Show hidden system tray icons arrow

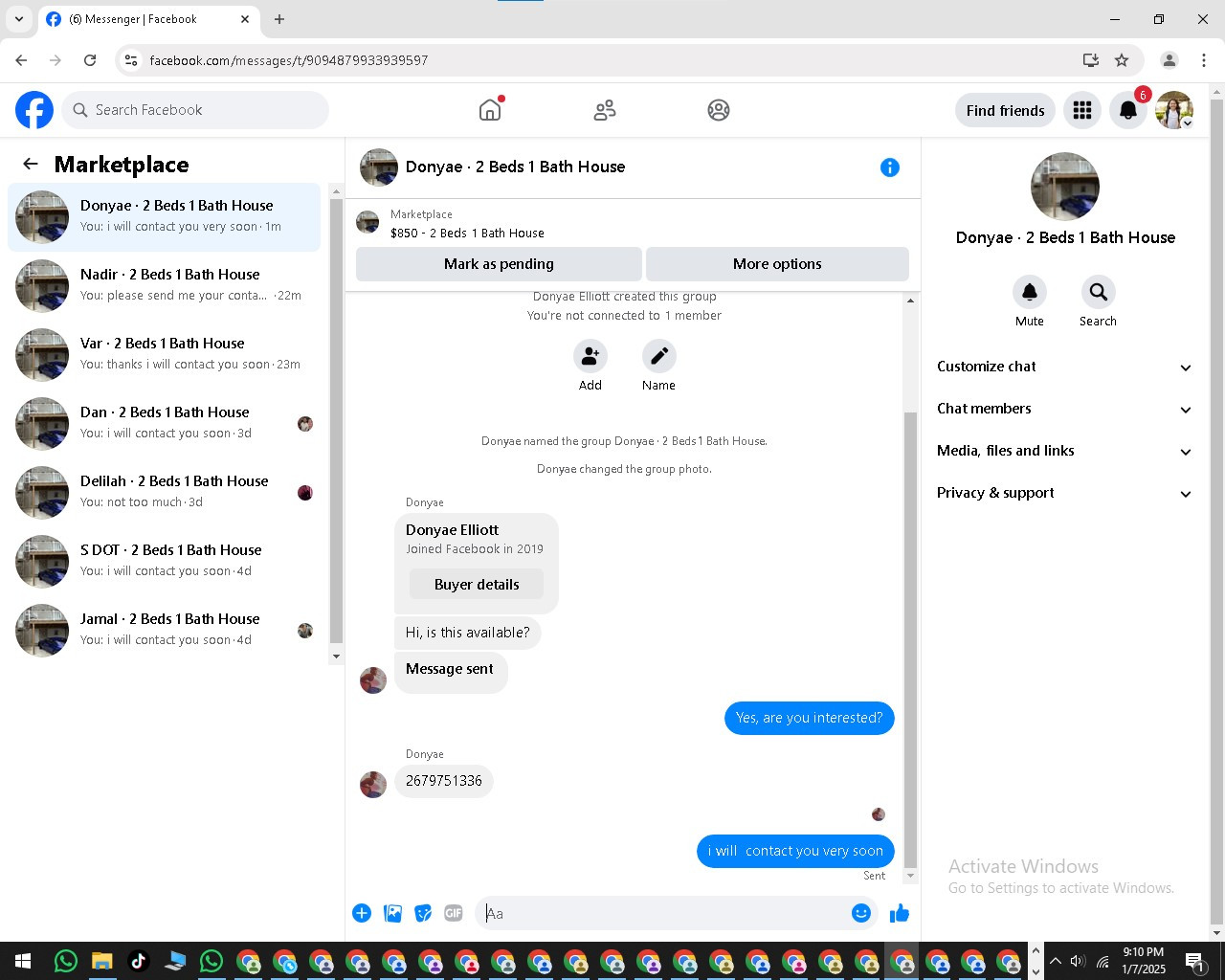[x=1056, y=961]
